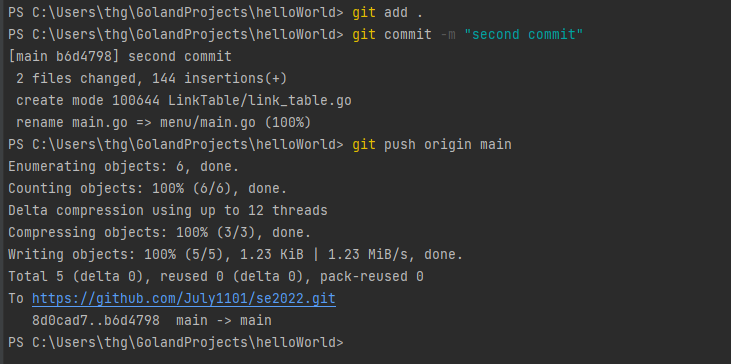The height and width of the screenshot is (364, 731).
Task: Click the "2 files changed, 144 insertions(+)" line
Action: 152,78
